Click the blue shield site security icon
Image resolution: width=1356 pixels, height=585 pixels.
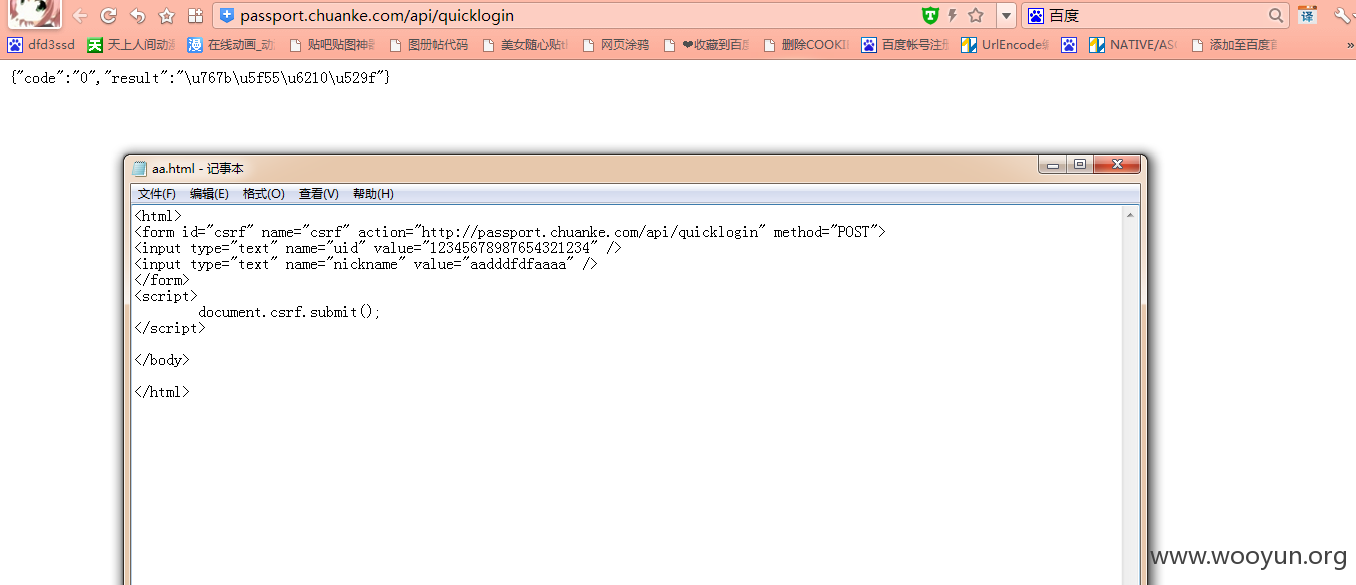click(227, 16)
